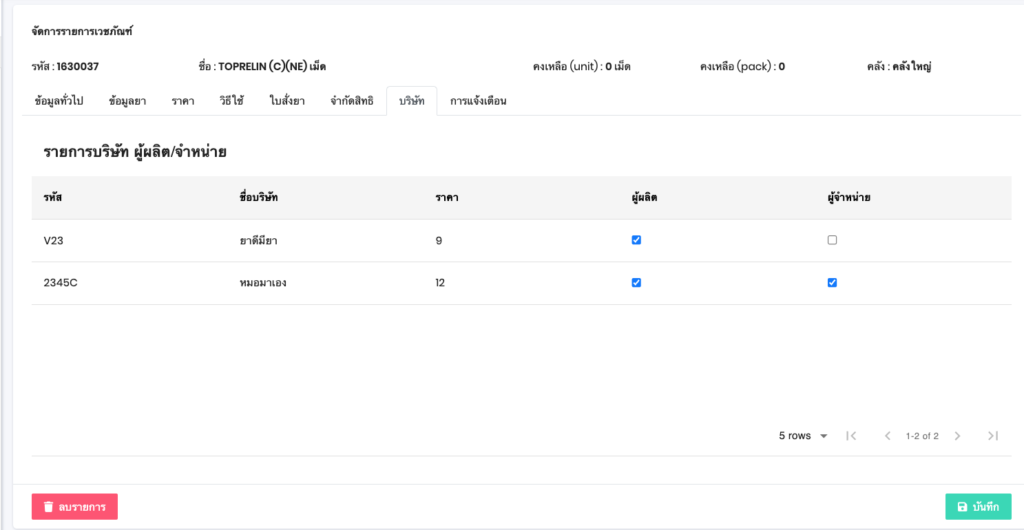The height and width of the screenshot is (530, 1024).
Task: Switch to the ใบสั่งยา tab
Action: click(x=287, y=101)
